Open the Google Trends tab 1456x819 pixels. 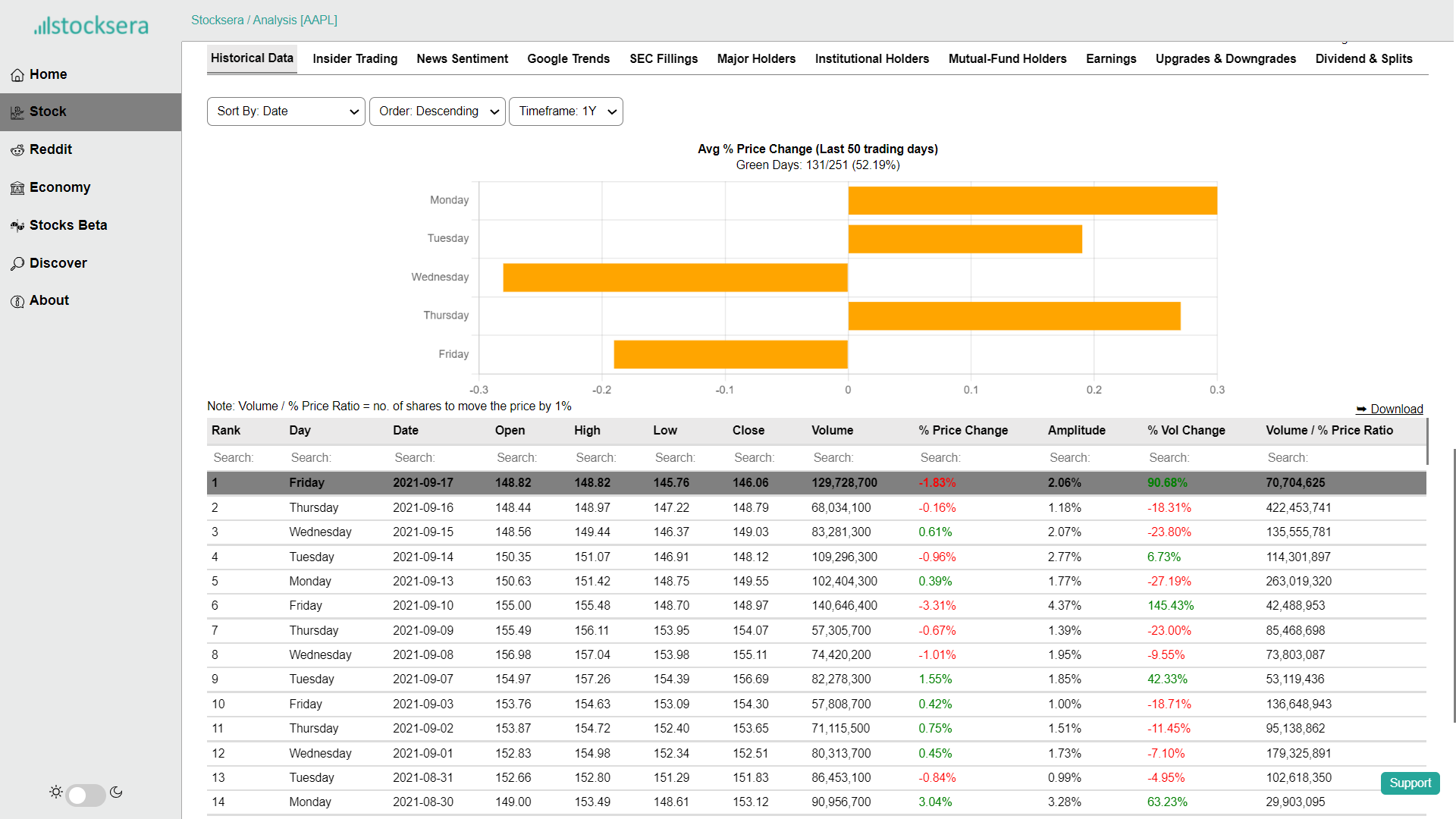click(568, 59)
